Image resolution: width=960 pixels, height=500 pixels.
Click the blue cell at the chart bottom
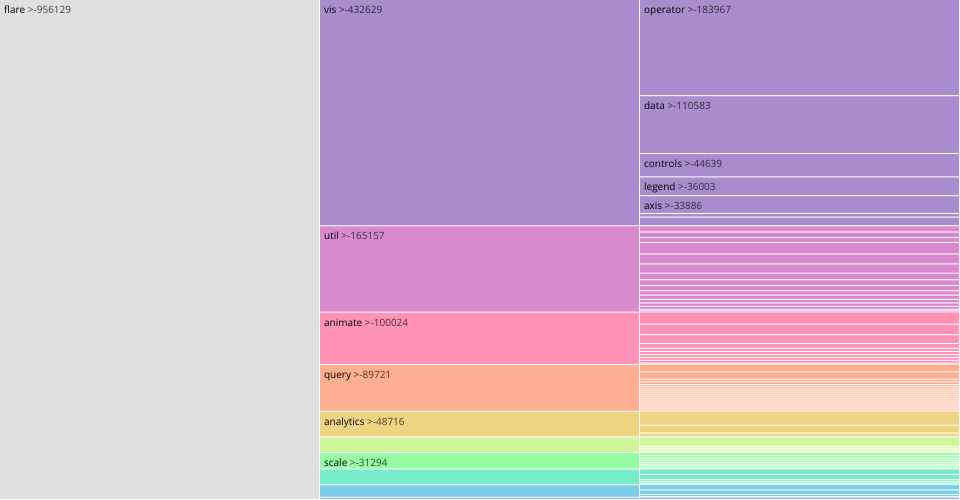[479, 491]
